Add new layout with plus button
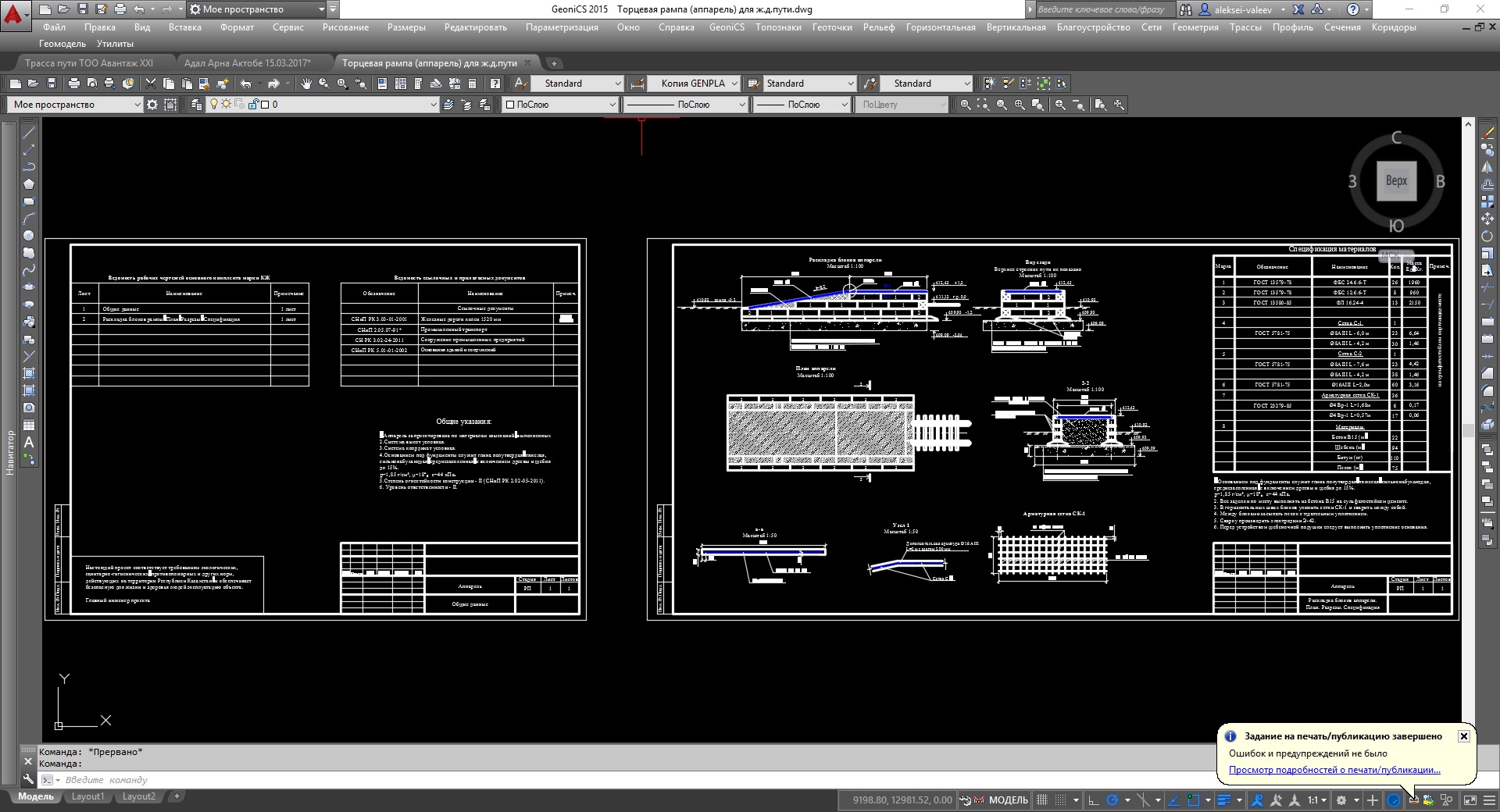Viewport: 1500px width, 812px height. [177, 797]
